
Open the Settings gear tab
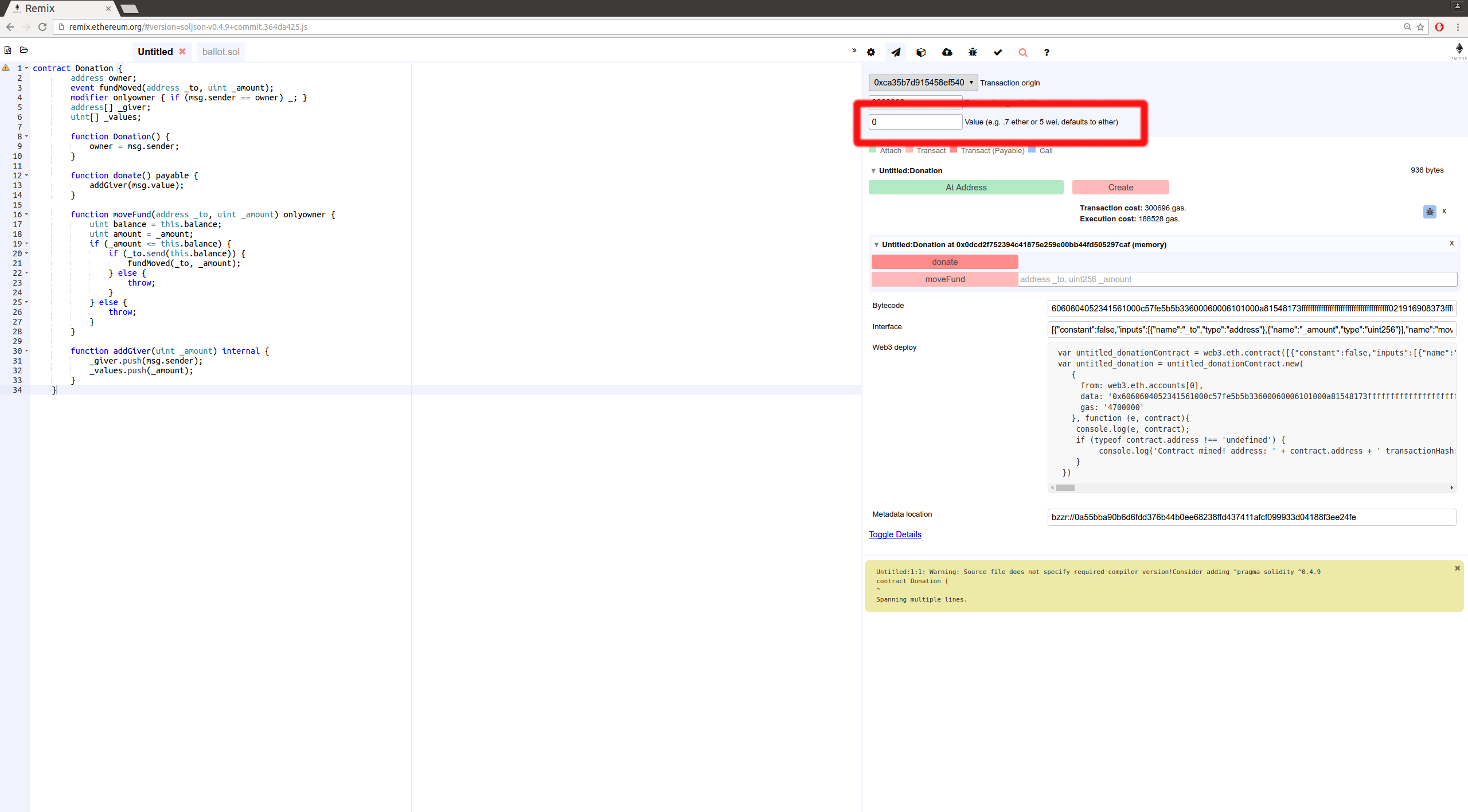(x=870, y=52)
